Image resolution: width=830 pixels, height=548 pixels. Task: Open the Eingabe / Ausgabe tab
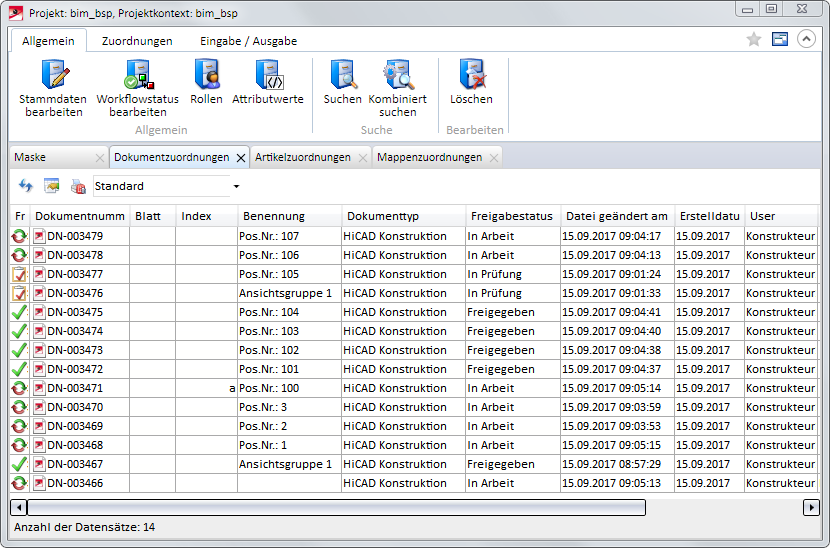(248, 41)
